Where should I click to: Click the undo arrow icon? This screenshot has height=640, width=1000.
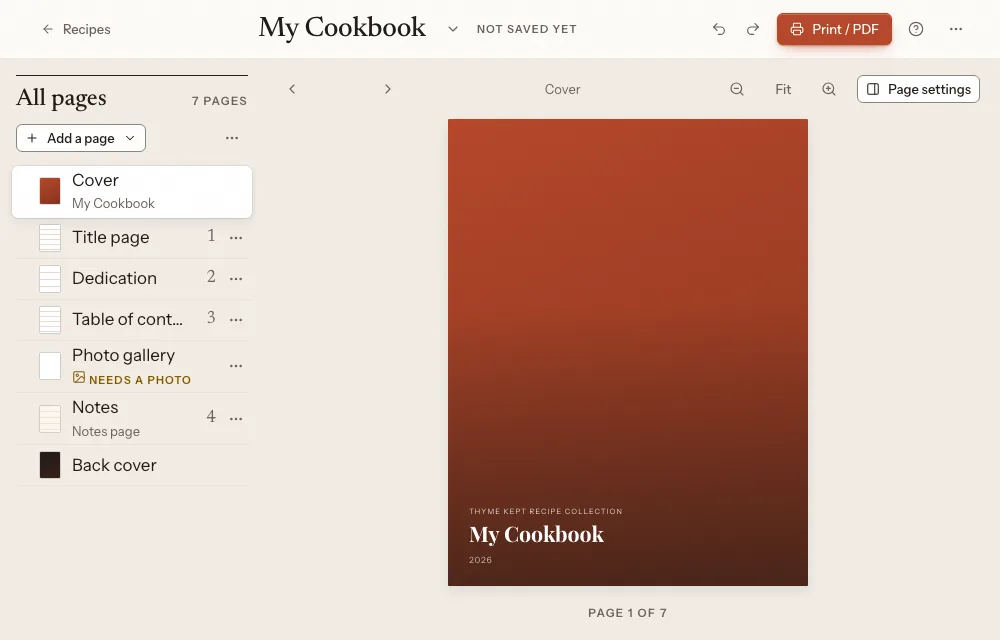tap(719, 29)
